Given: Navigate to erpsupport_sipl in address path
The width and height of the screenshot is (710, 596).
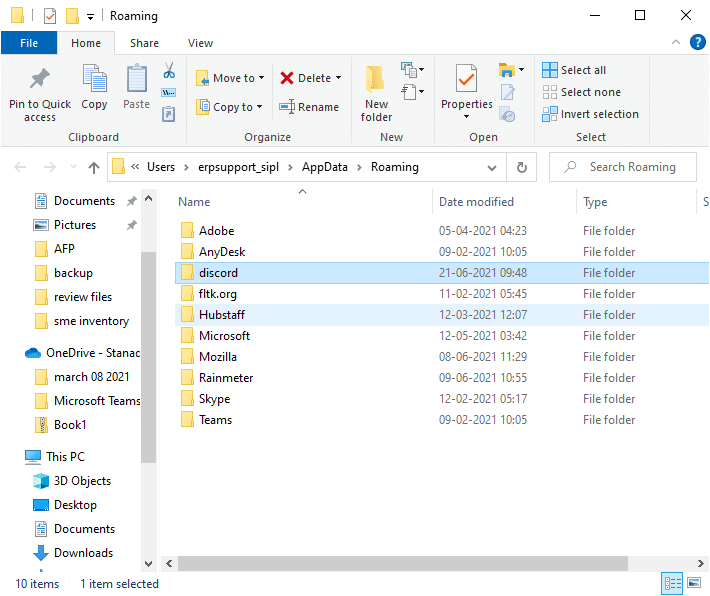Looking at the screenshot, I should (238, 167).
